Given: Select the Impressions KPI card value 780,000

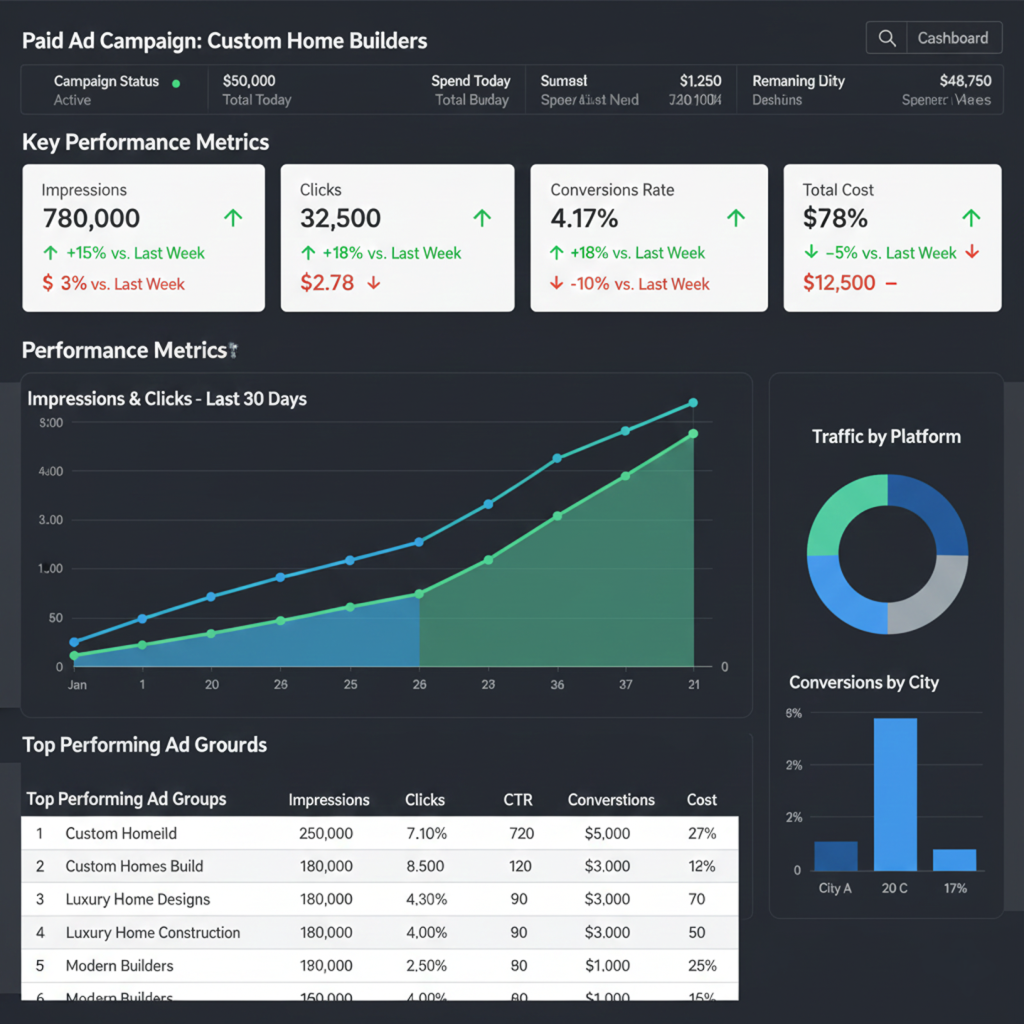Looking at the screenshot, I should pyautogui.click(x=91, y=218).
